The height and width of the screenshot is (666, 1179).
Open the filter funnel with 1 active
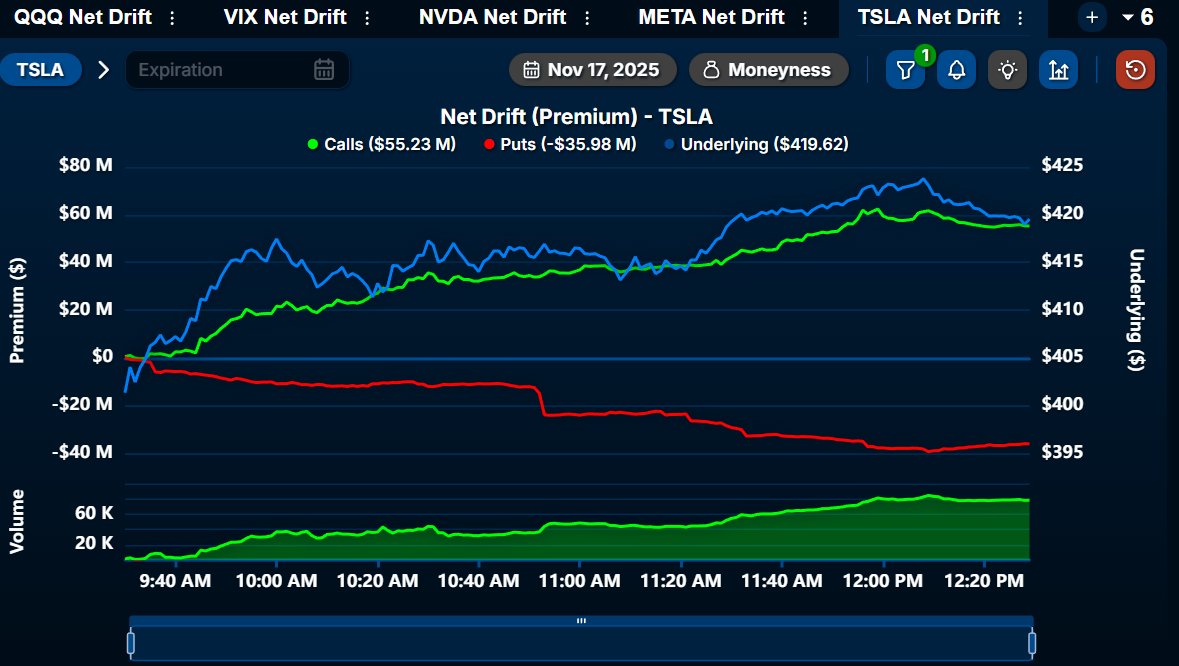point(906,70)
